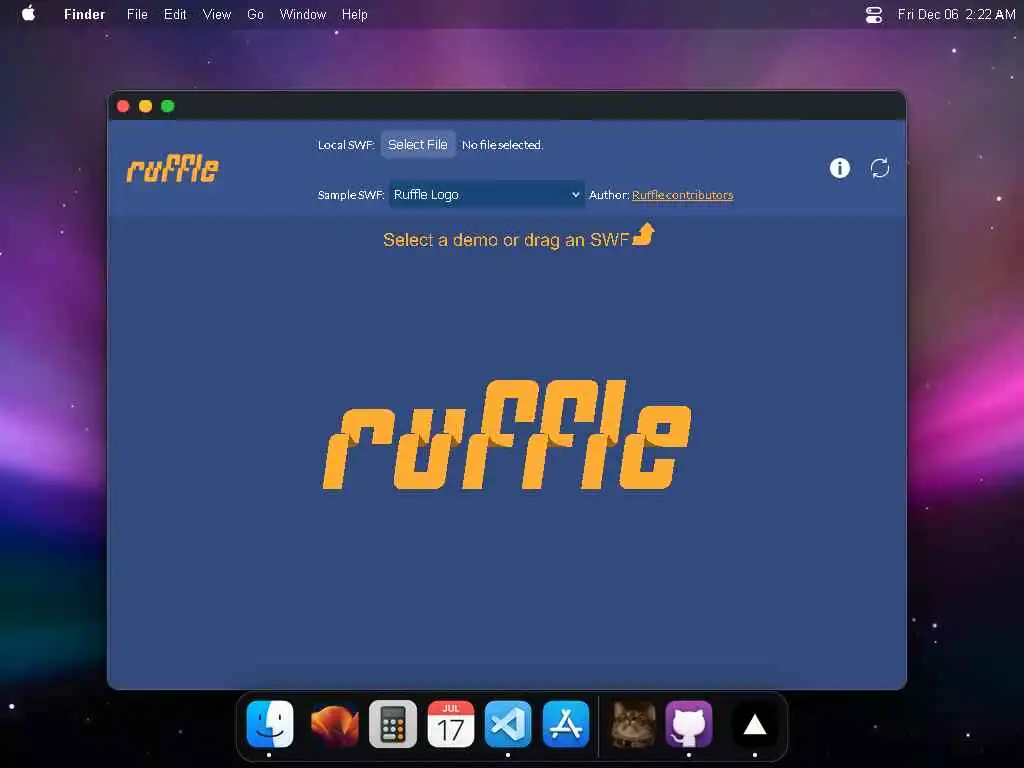The image size is (1024, 768).
Task: Open the App Store dock icon
Action: 566,724
